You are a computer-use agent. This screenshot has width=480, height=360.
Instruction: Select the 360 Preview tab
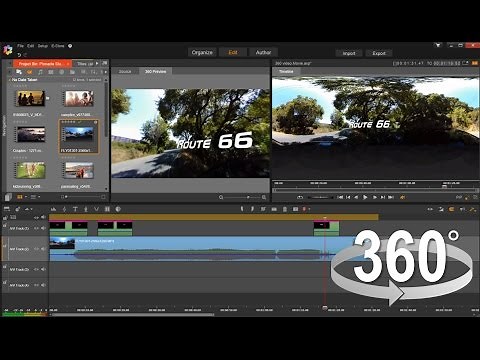click(x=155, y=71)
